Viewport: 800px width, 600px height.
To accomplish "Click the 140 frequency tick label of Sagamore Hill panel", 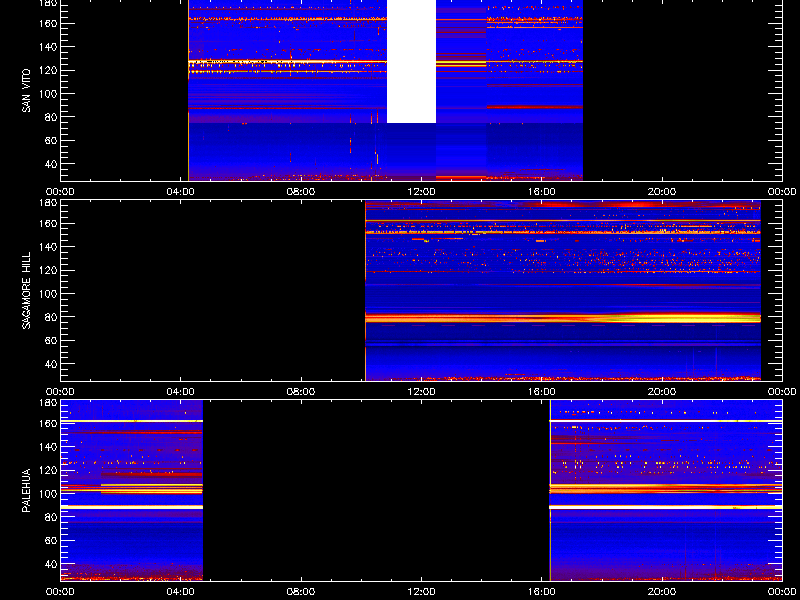I will (48, 247).
